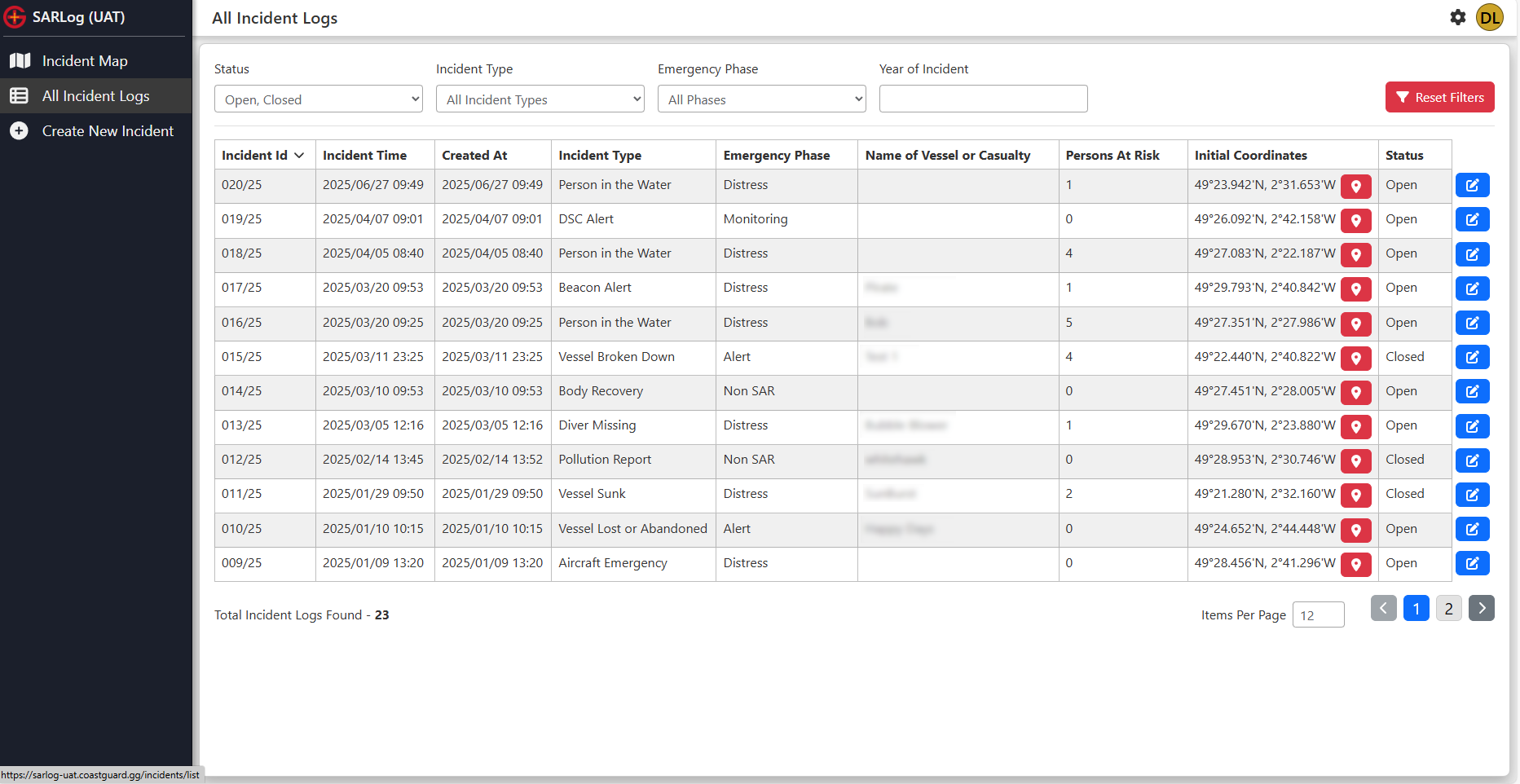Image resolution: width=1520 pixels, height=784 pixels.
Task: Show map location for incident 020/25
Action: point(1355,186)
